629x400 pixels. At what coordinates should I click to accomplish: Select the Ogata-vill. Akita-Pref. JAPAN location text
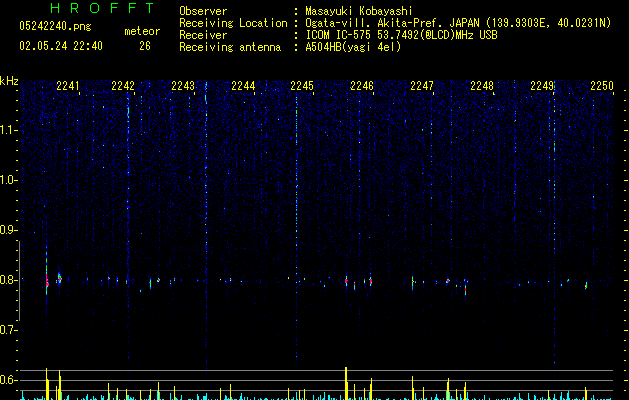pos(458,23)
